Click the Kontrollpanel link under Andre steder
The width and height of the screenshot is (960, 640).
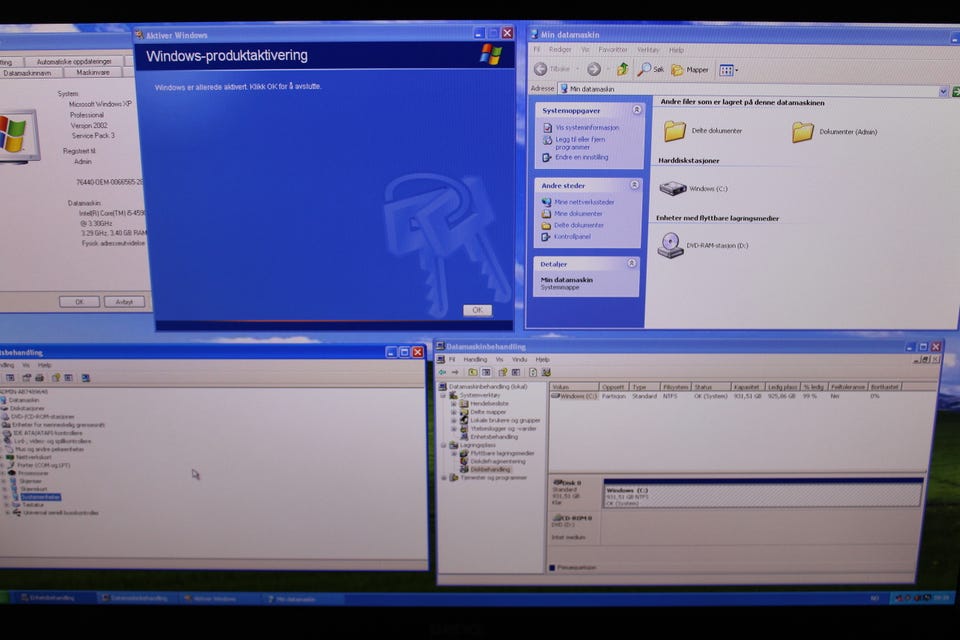click(572, 236)
